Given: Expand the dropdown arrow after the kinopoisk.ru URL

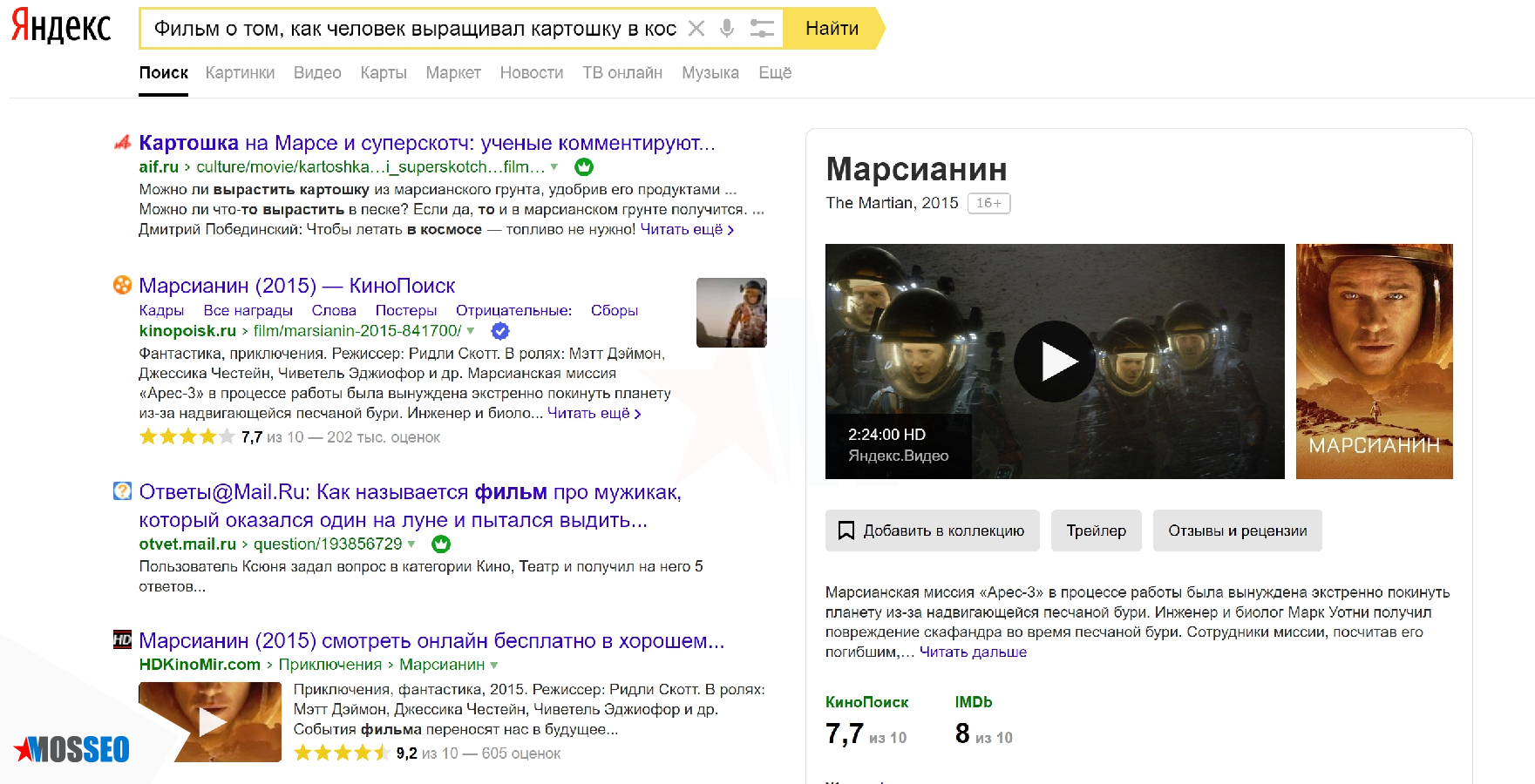Looking at the screenshot, I should coord(469,332).
